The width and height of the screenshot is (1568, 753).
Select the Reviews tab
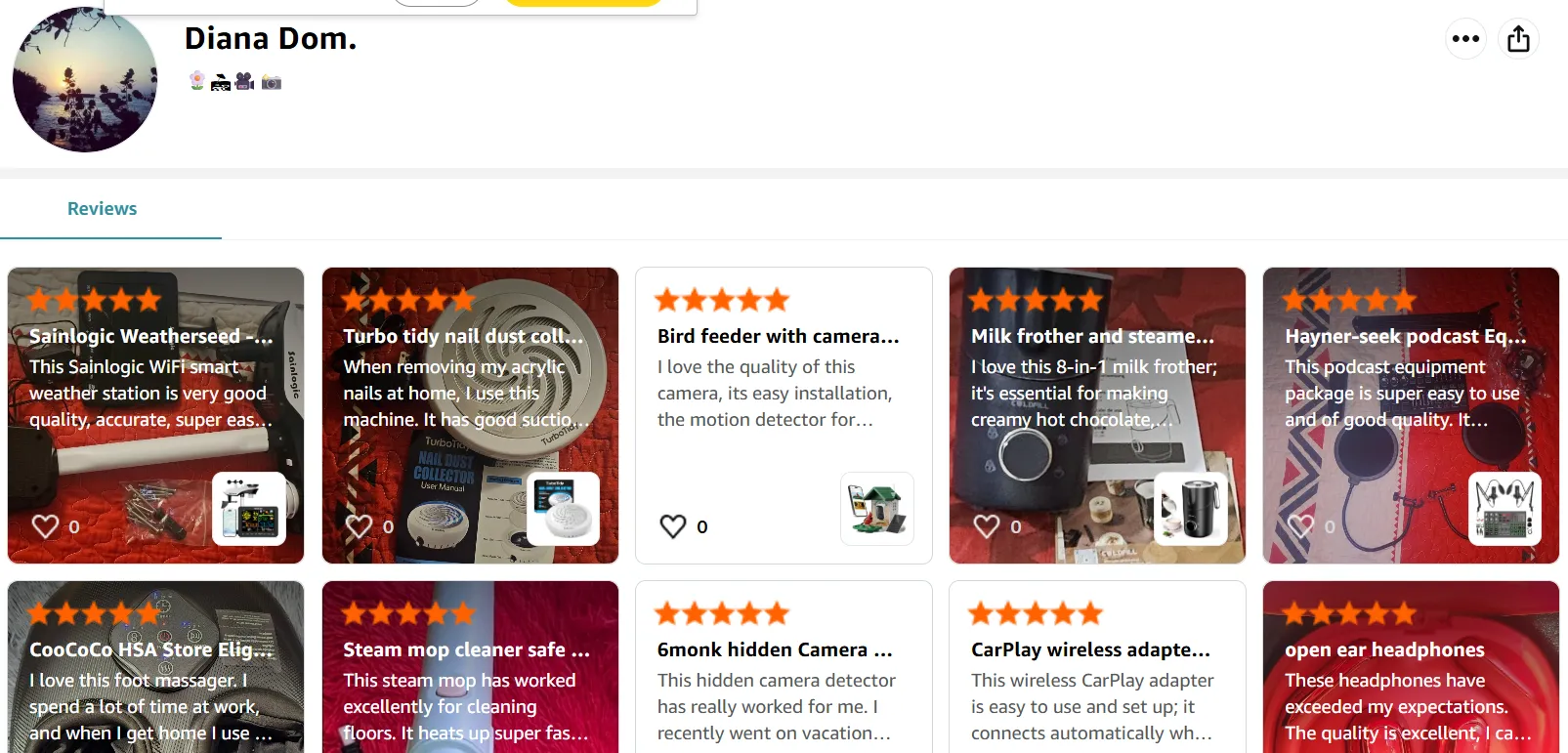[102, 209]
